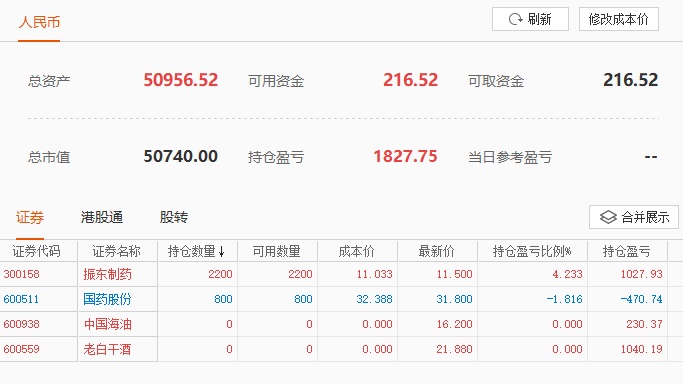This screenshot has width=683, height=384.
Task: Click profit value 230.37
Action: click(644, 324)
